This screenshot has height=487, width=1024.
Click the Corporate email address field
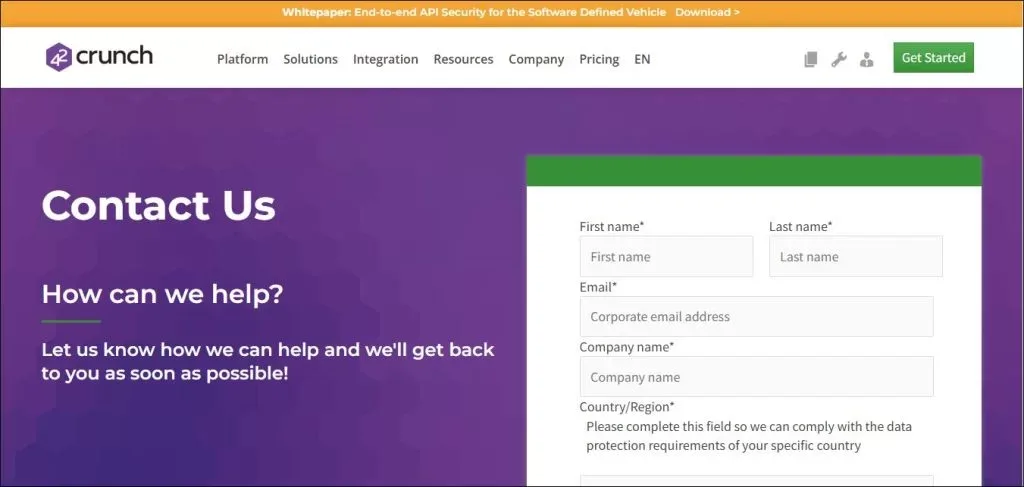click(x=756, y=317)
